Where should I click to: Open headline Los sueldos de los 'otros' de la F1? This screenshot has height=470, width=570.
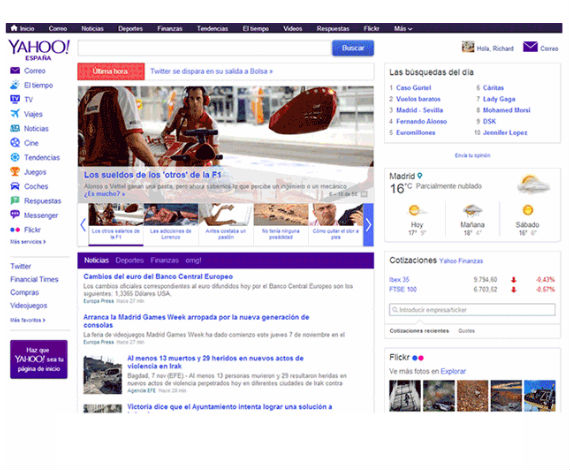pos(152,175)
